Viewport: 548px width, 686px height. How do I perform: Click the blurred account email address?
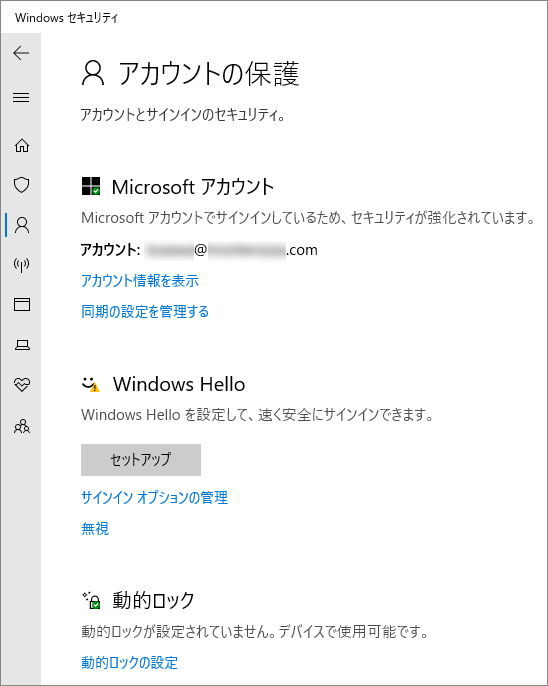click(231, 250)
